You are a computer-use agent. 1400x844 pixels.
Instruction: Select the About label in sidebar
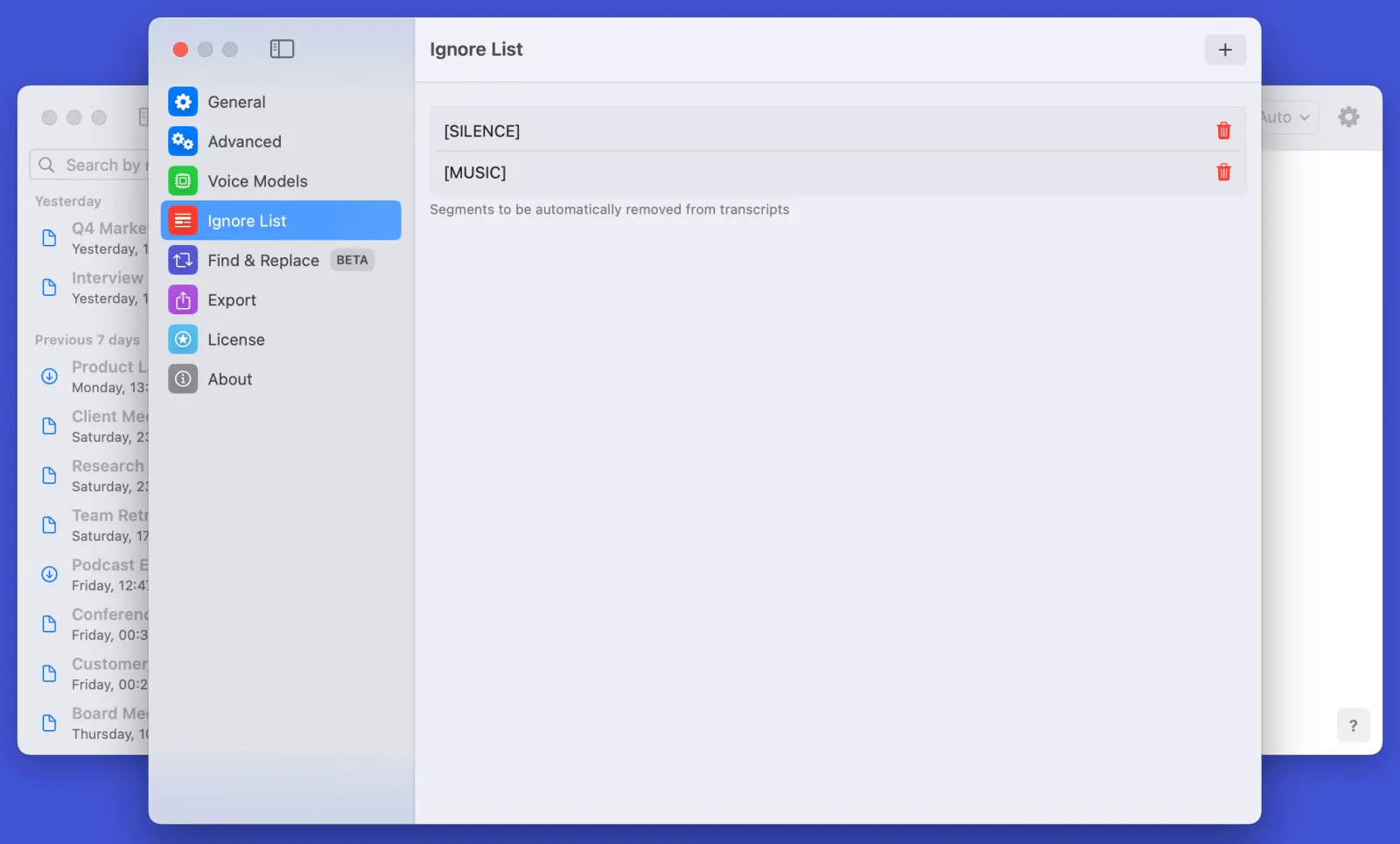[x=229, y=379]
